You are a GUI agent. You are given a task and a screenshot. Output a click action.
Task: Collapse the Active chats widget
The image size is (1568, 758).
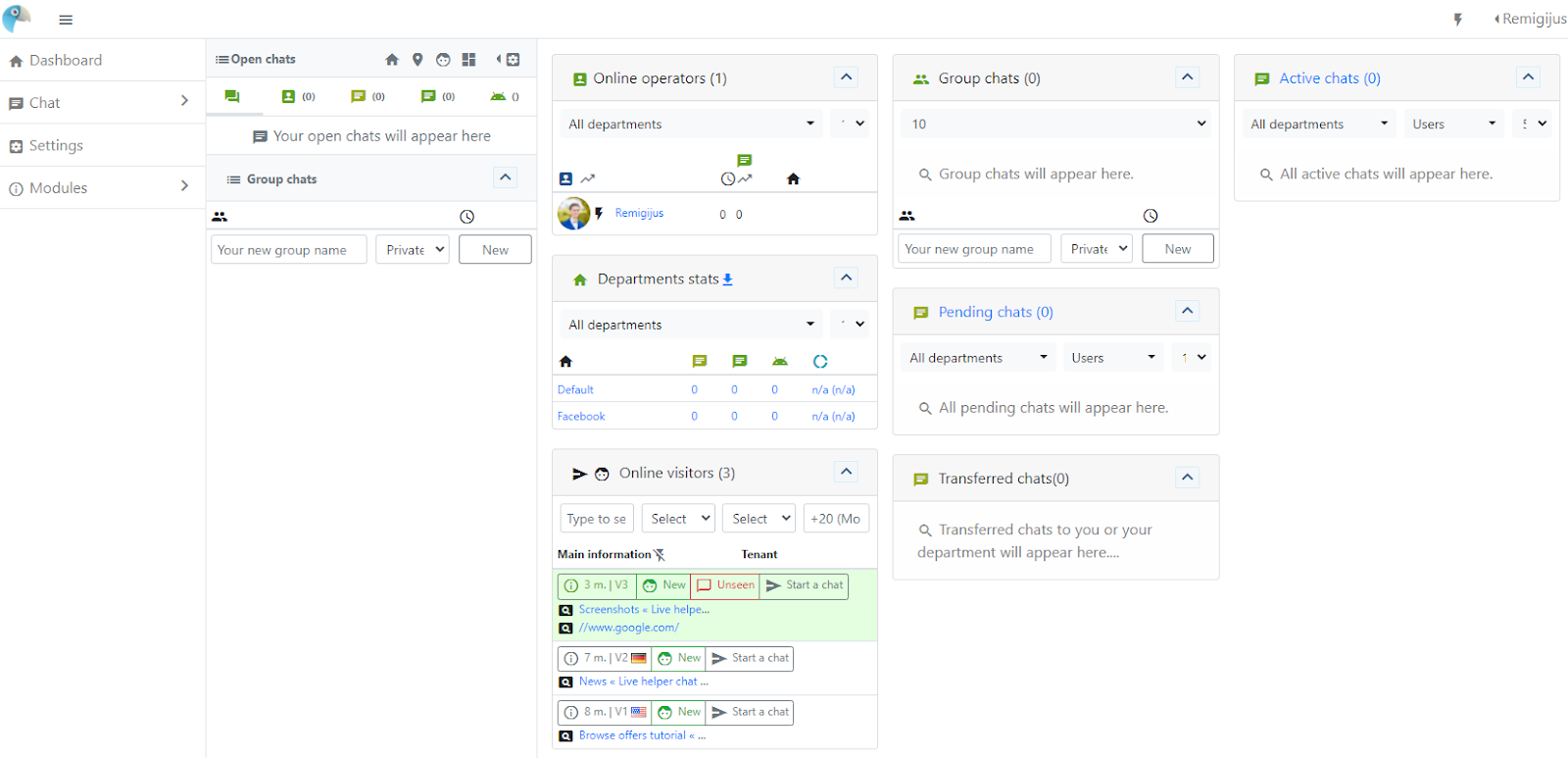(1529, 76)
